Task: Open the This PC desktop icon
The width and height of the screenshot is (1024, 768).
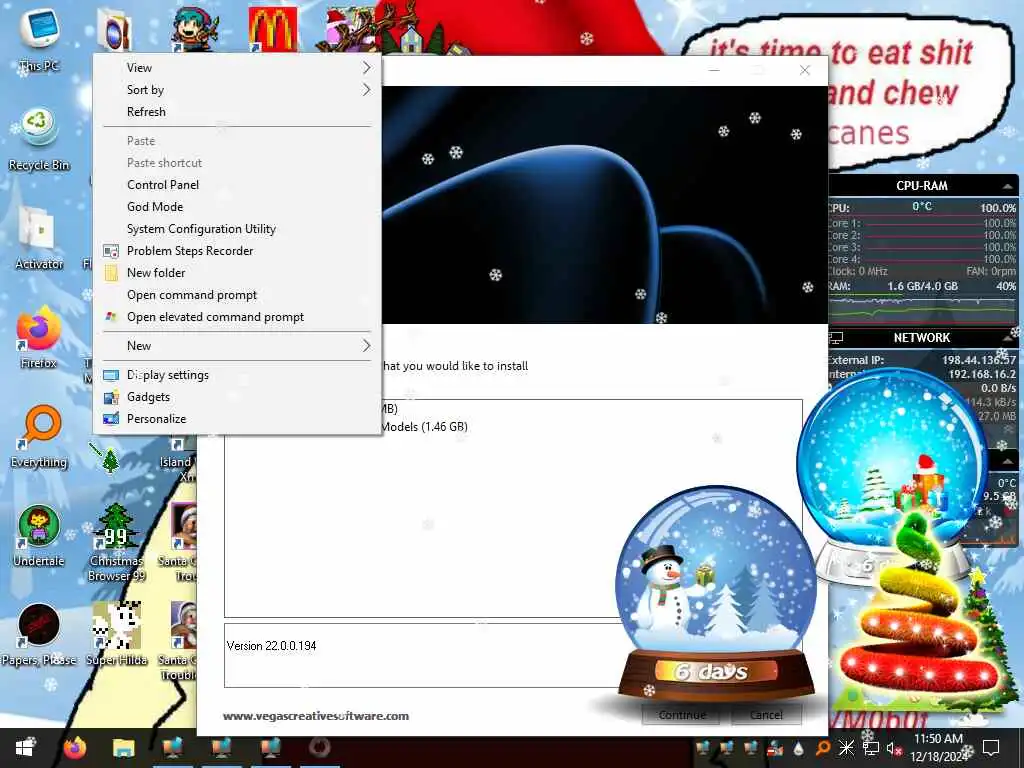Action: click(39, 39)
